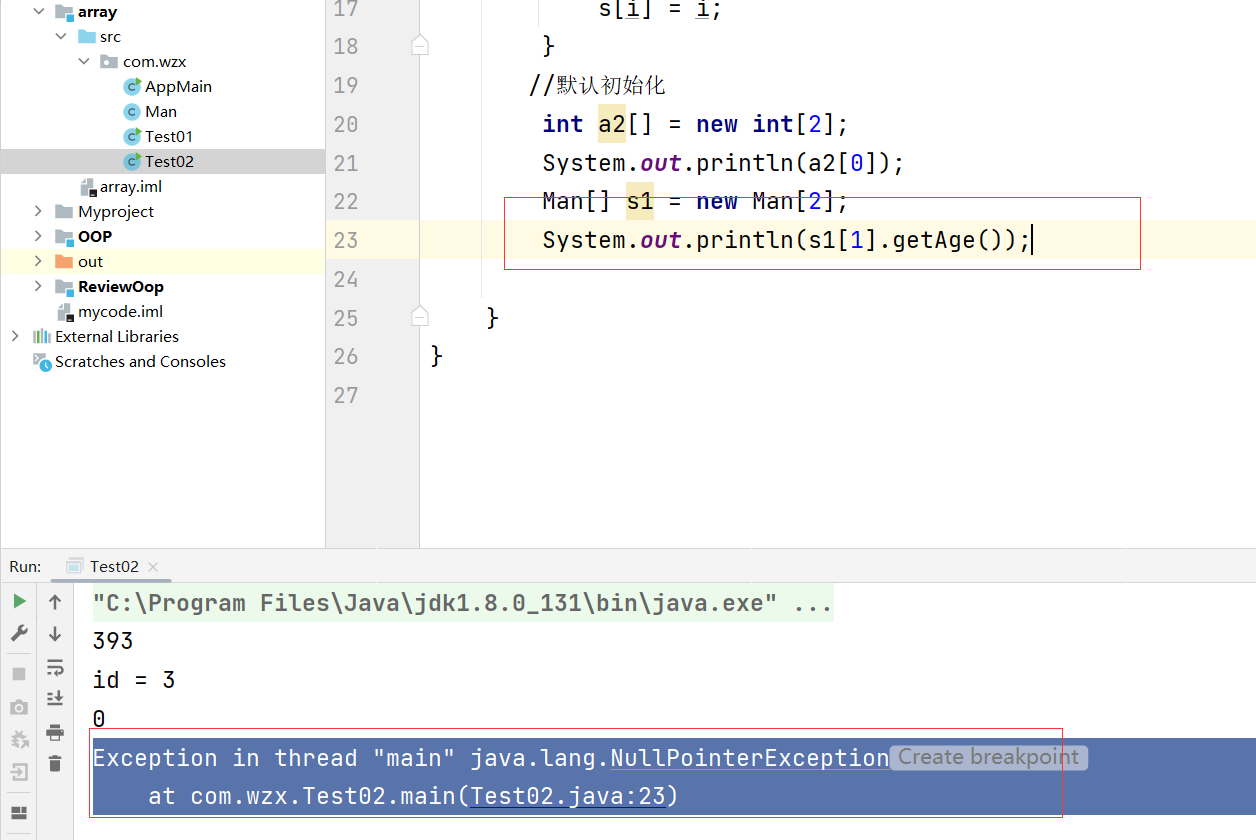Click AppMain class icon in tree
The image size is (1256, 840).
point(132,86)
